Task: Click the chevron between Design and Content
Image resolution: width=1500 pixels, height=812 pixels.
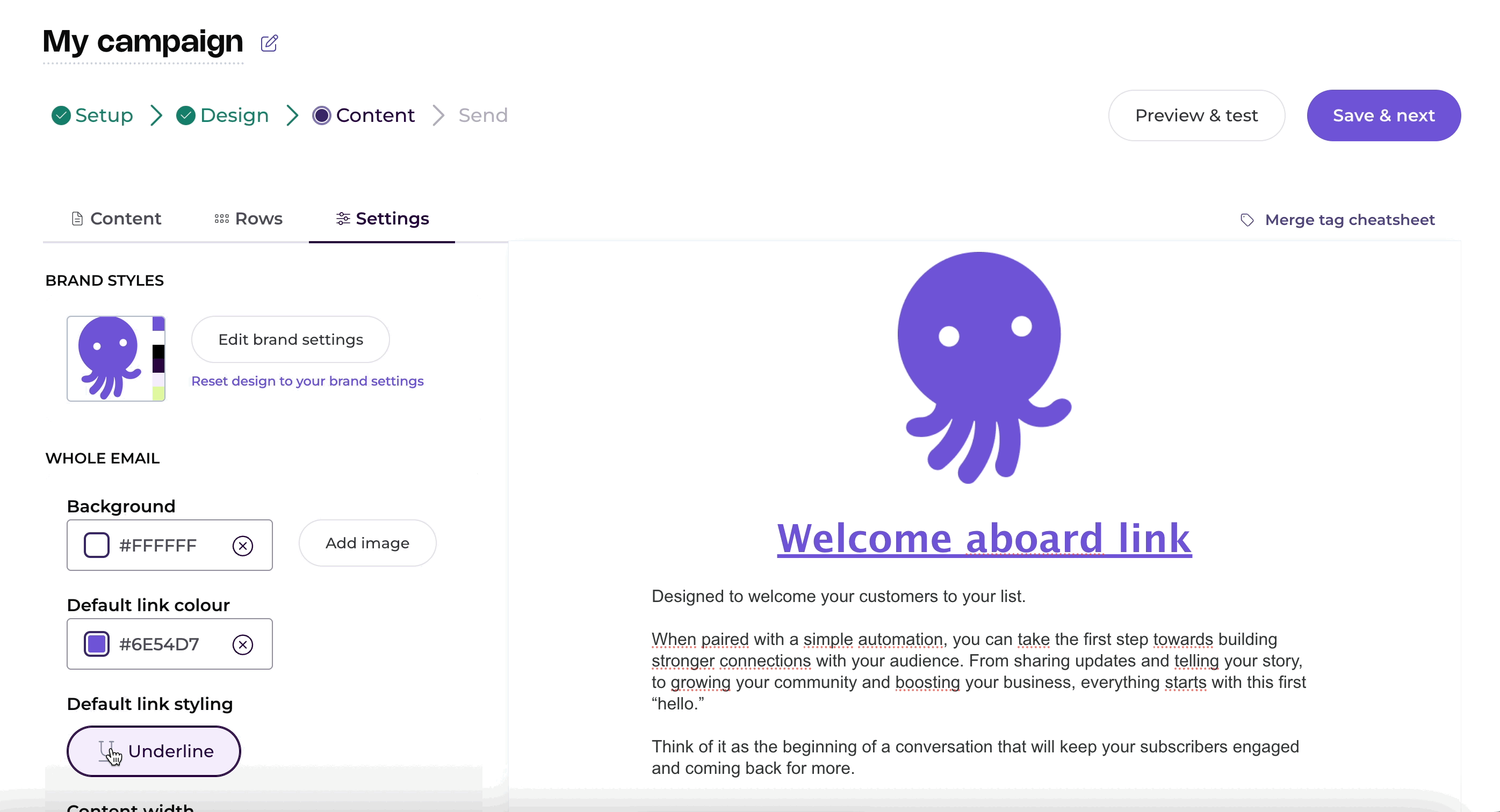Action: click(x=292, y=115)
